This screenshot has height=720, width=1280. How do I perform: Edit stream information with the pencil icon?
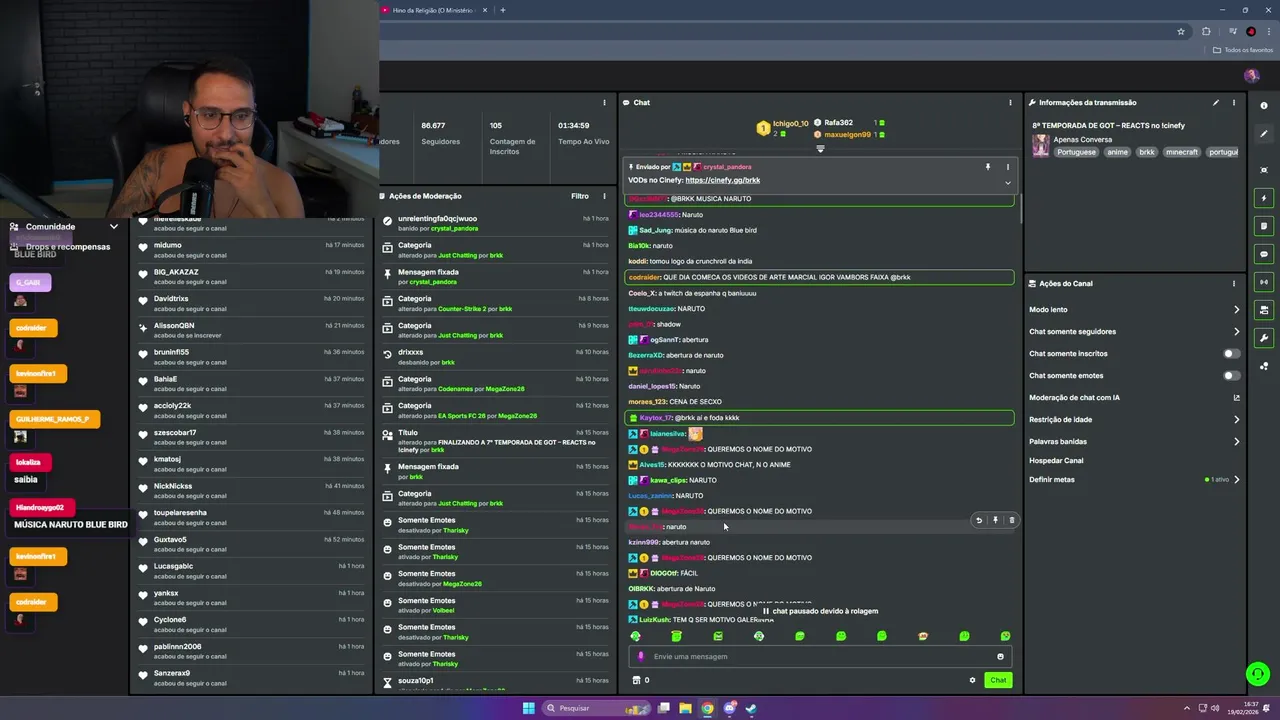[x=1216, y=102]
